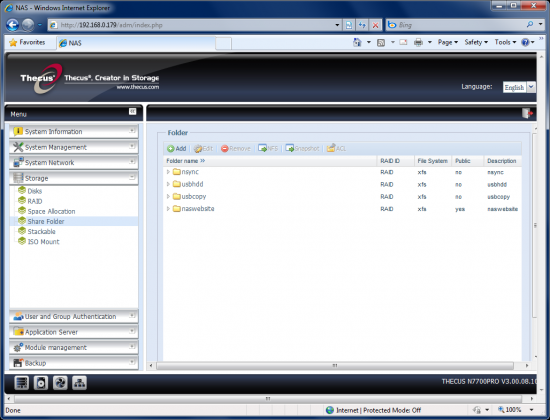Click the Snapshot toolbar button
Viewport: 550px width, 420px height.
(x=302, y=148)
